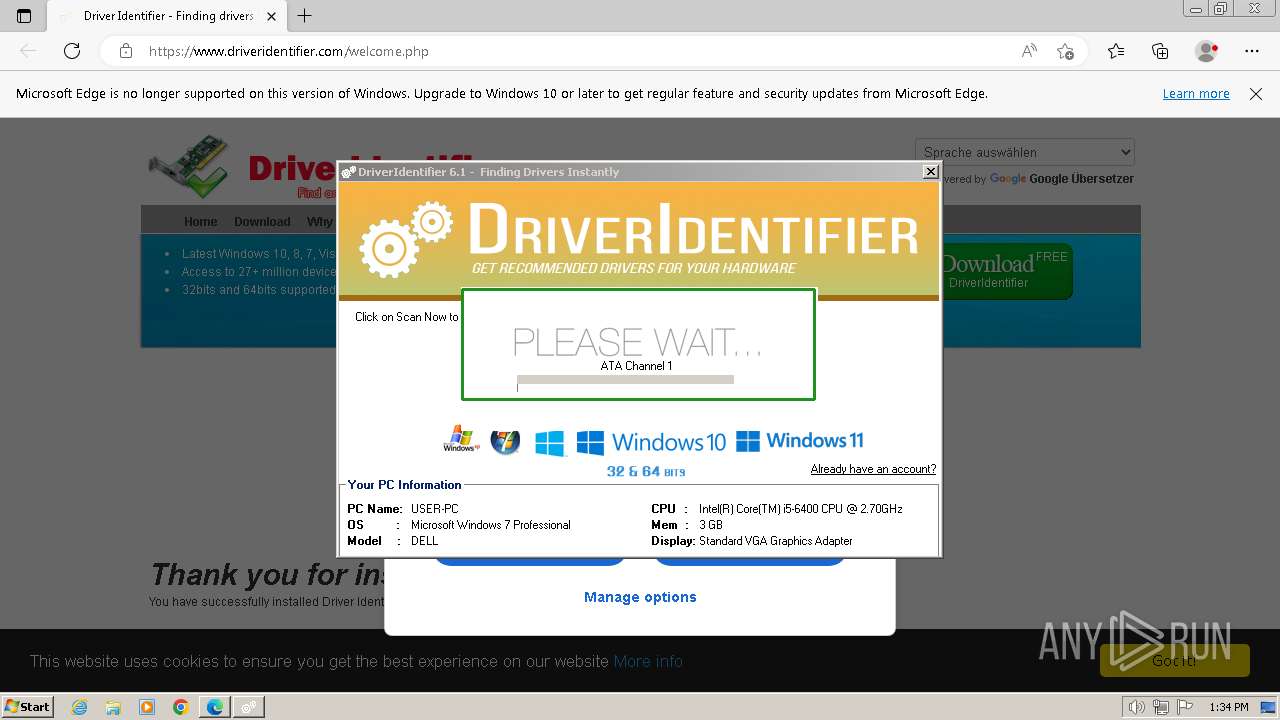Open a new tab with the plus icon
Screen dimensions: 1280x720
(x=305, y=16)
